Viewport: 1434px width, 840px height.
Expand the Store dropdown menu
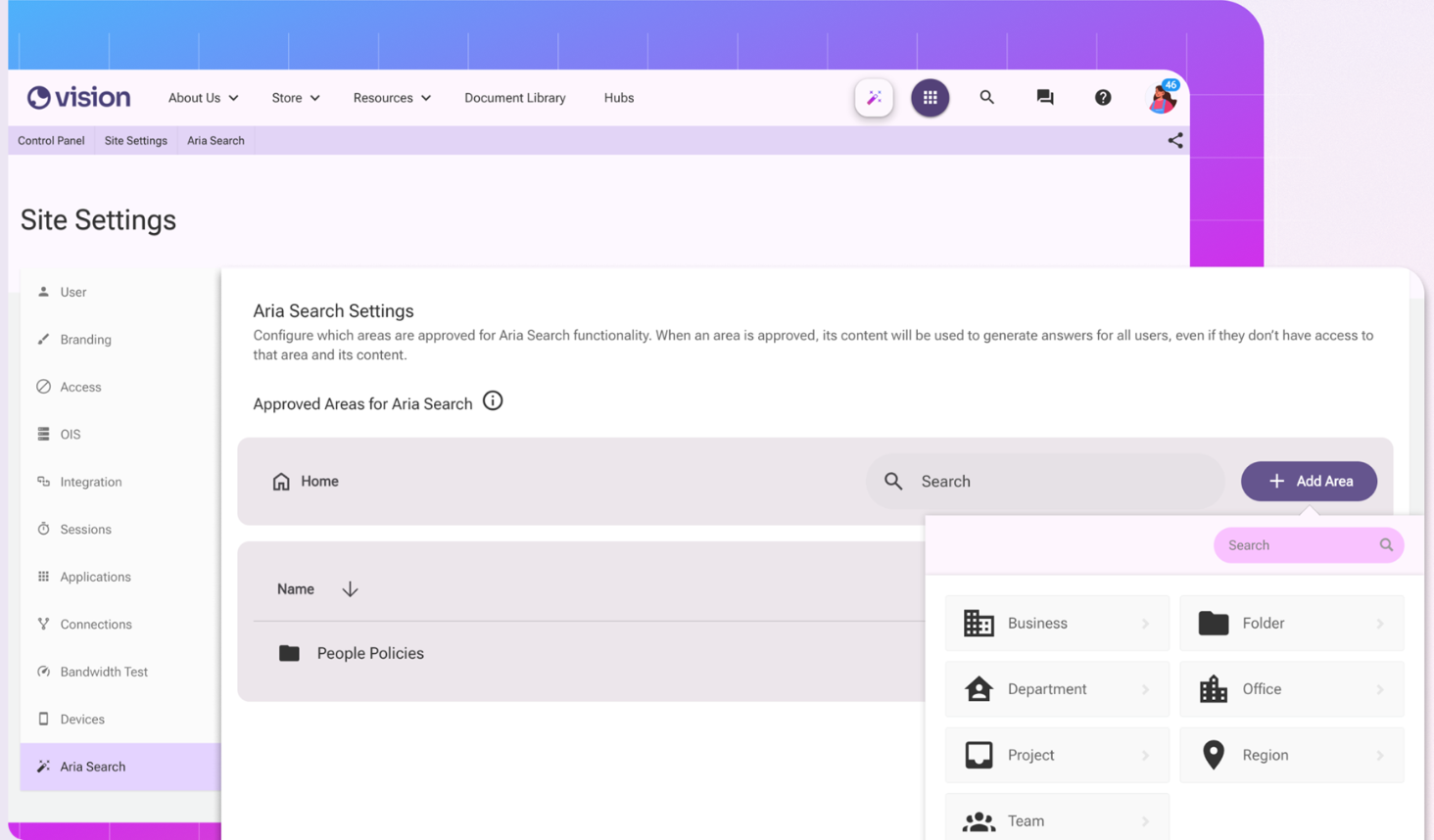pos(296,98)
